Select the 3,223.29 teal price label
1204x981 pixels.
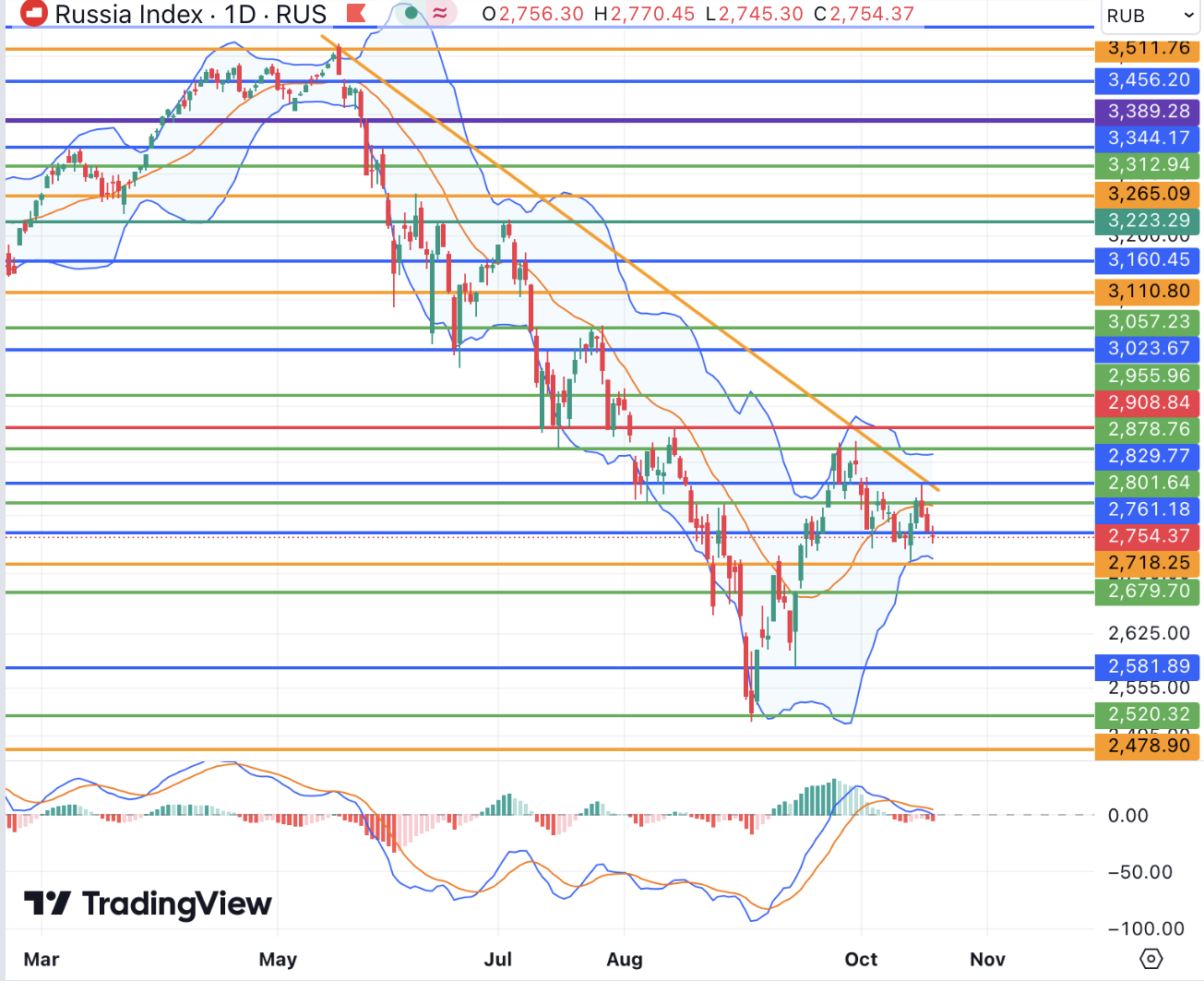1148,221
